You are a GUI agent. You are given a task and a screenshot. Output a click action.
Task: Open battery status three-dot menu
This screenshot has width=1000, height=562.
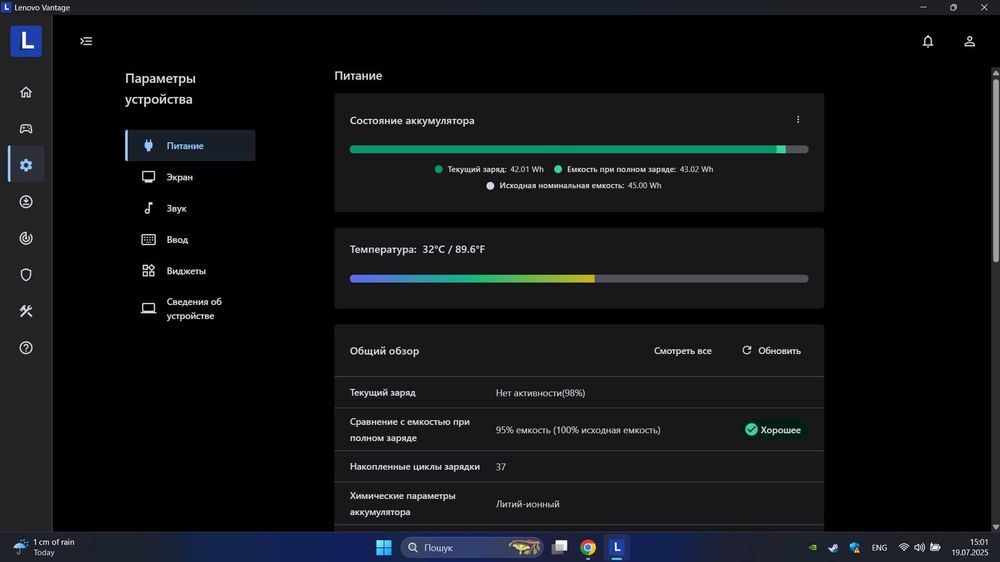coord(798,120)
